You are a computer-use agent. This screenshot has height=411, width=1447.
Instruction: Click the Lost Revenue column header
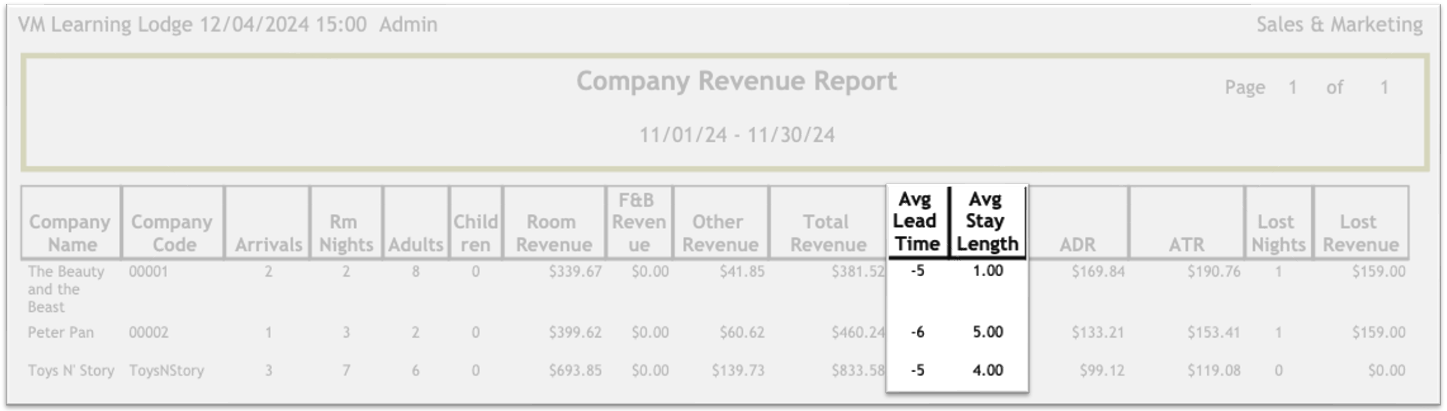point(1360,233)
